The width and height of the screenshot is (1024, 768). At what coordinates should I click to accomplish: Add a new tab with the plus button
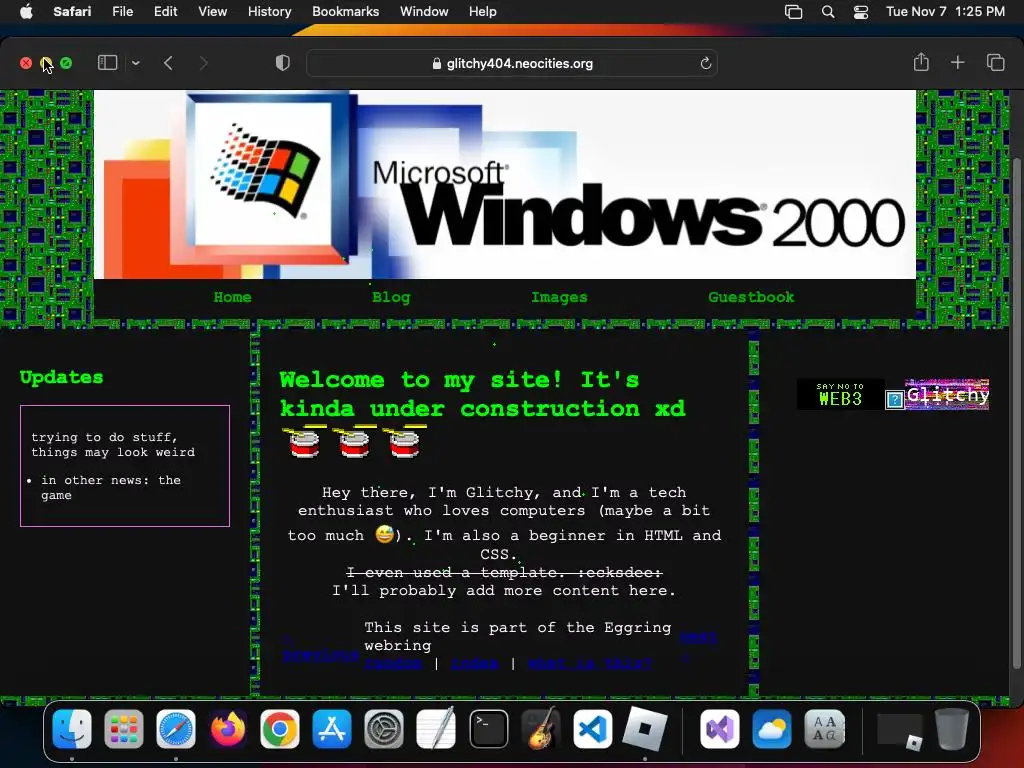point(957,63)
